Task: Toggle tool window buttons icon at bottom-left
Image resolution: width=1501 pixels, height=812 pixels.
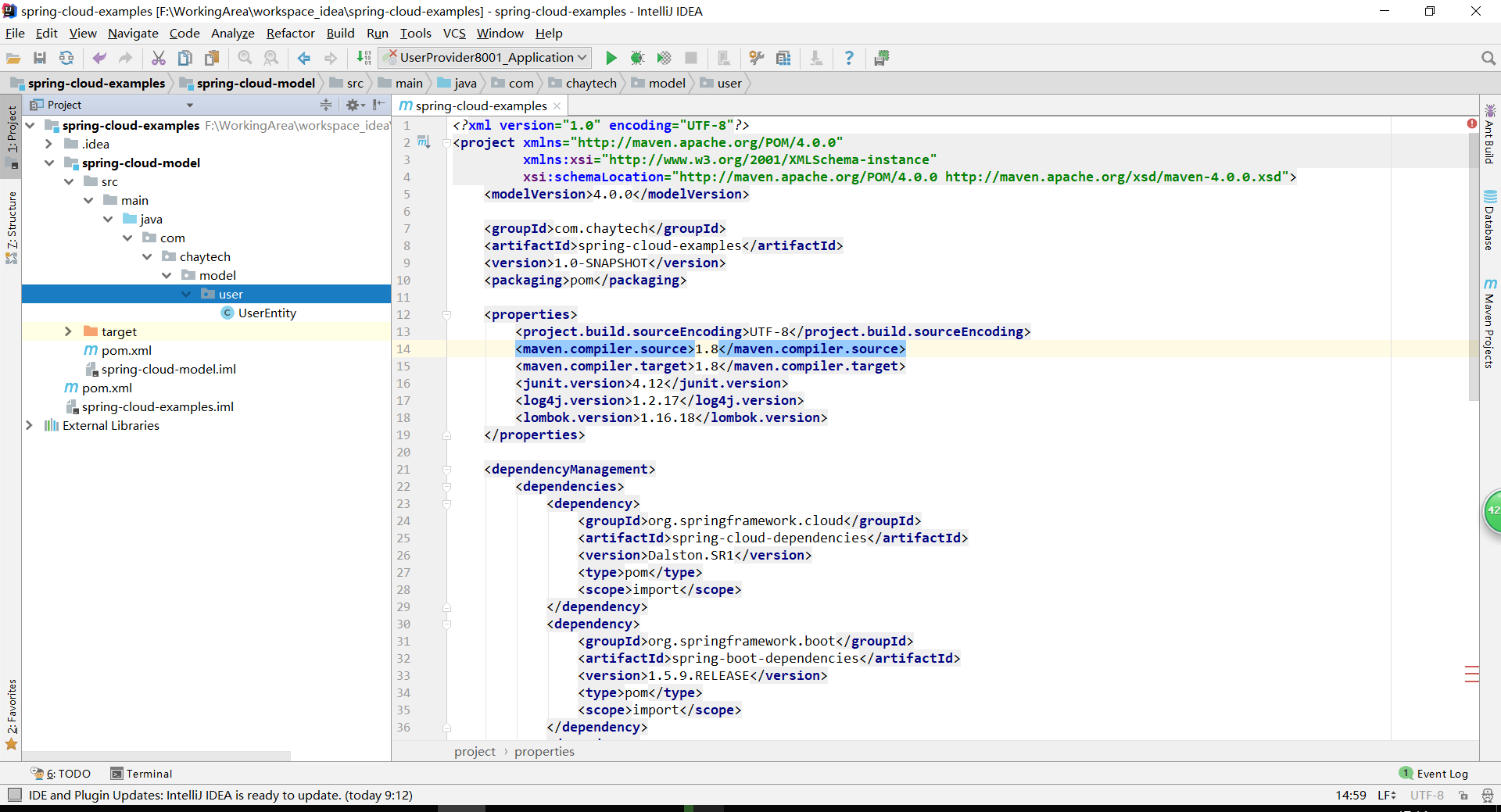Action: coord(14,795)
